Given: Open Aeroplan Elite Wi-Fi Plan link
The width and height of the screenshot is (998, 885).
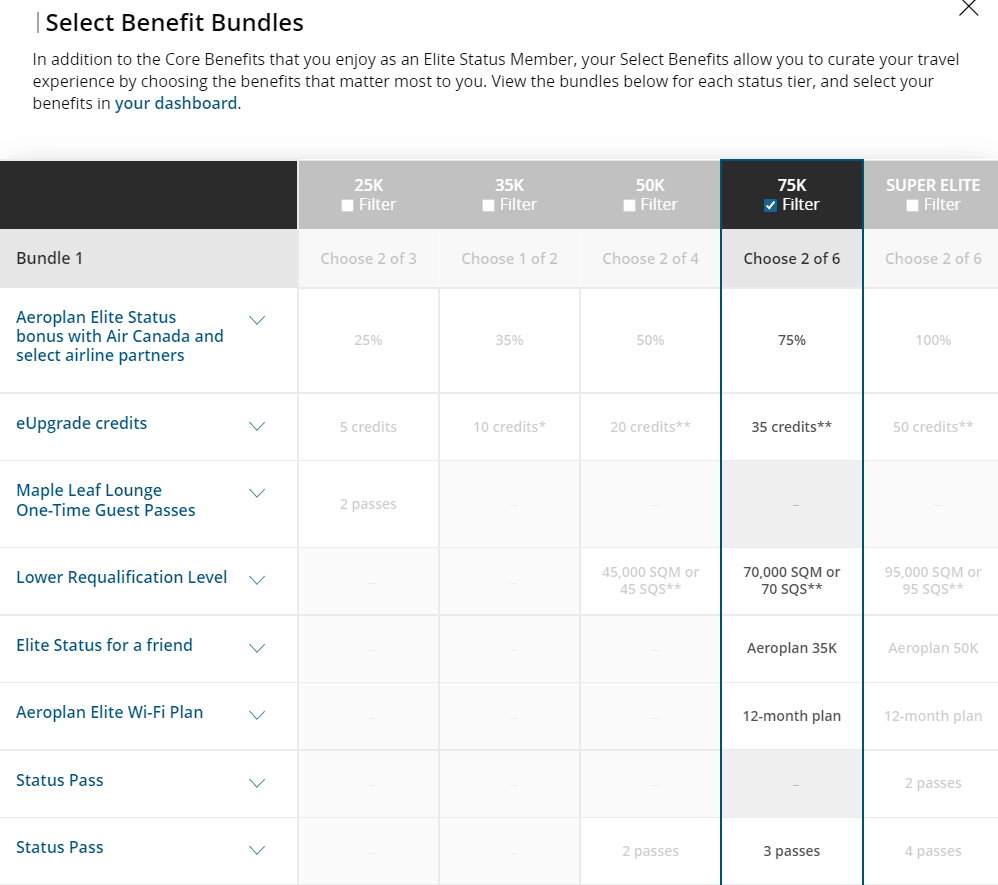Looking at the screenshot, I should point(109,712).
